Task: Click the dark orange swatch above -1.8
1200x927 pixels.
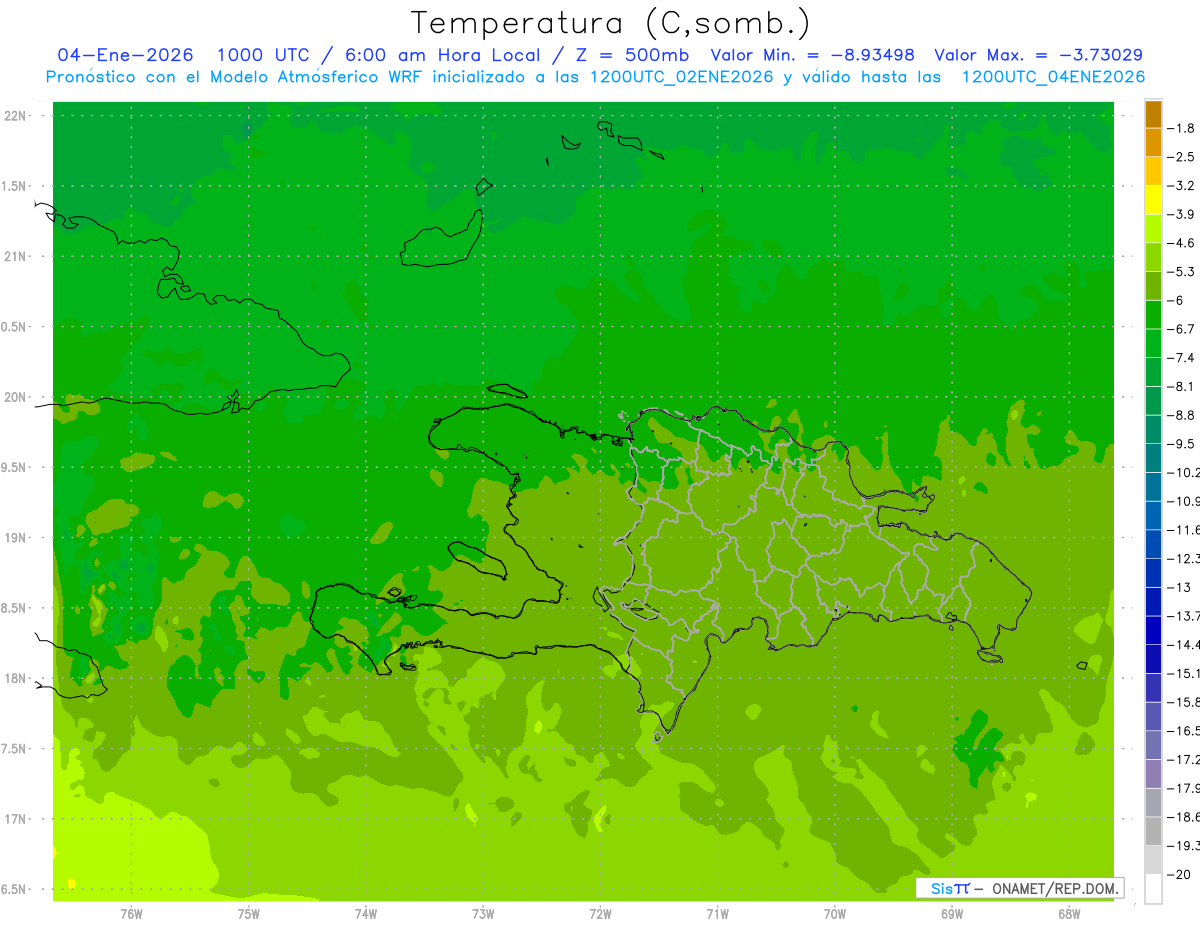Action: click(1153, 114)
